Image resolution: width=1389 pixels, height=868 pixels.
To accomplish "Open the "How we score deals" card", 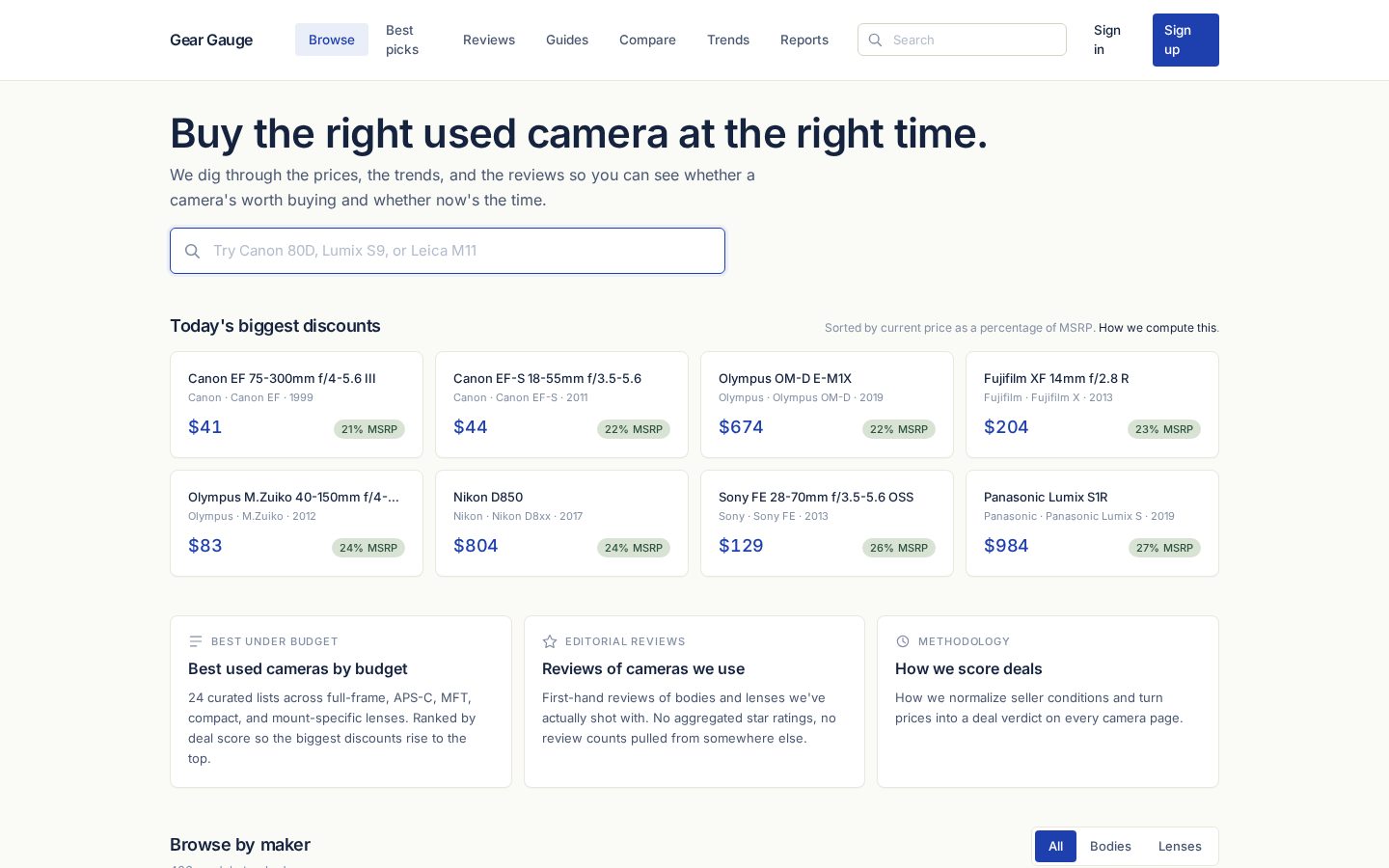I will (1048, 701).
